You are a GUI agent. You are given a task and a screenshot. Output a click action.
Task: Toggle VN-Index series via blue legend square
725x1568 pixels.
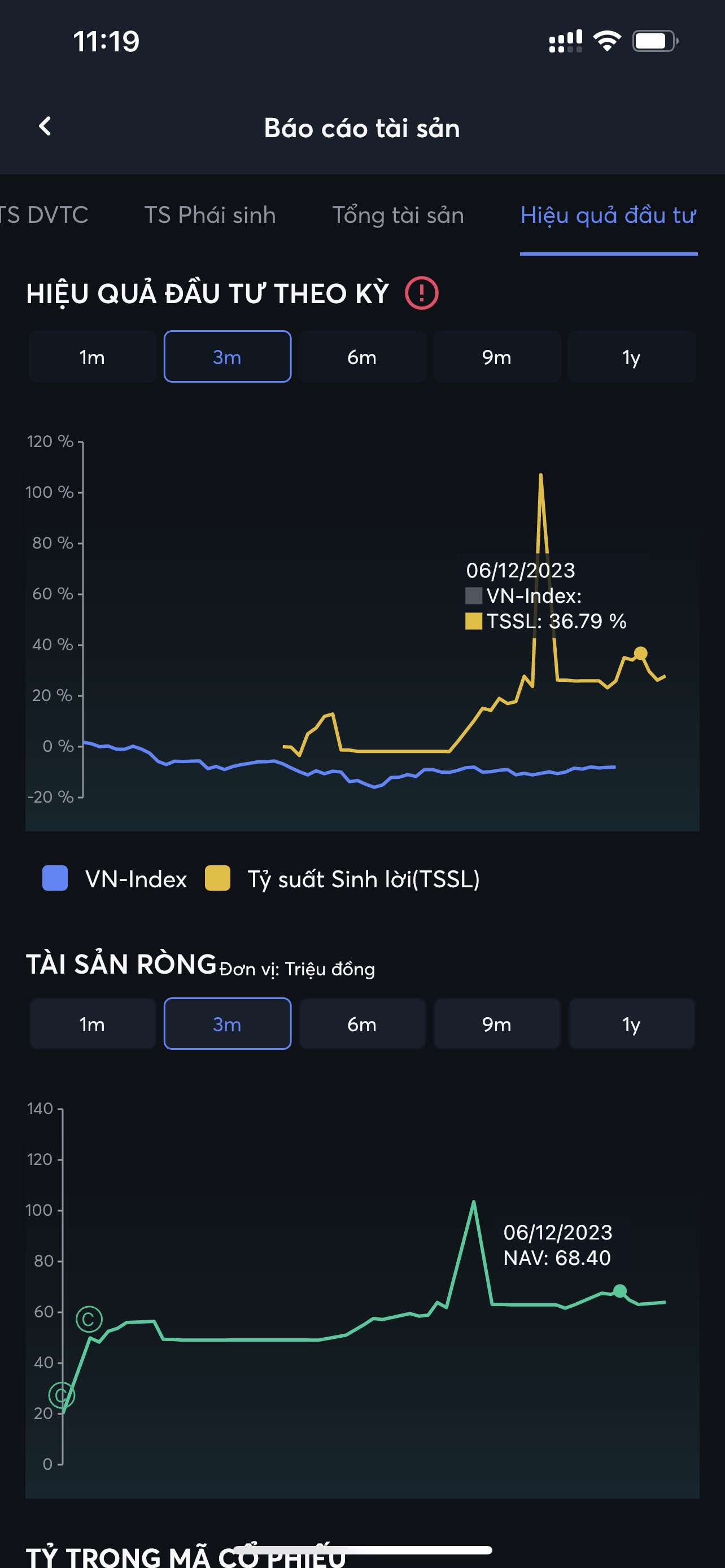55,878
